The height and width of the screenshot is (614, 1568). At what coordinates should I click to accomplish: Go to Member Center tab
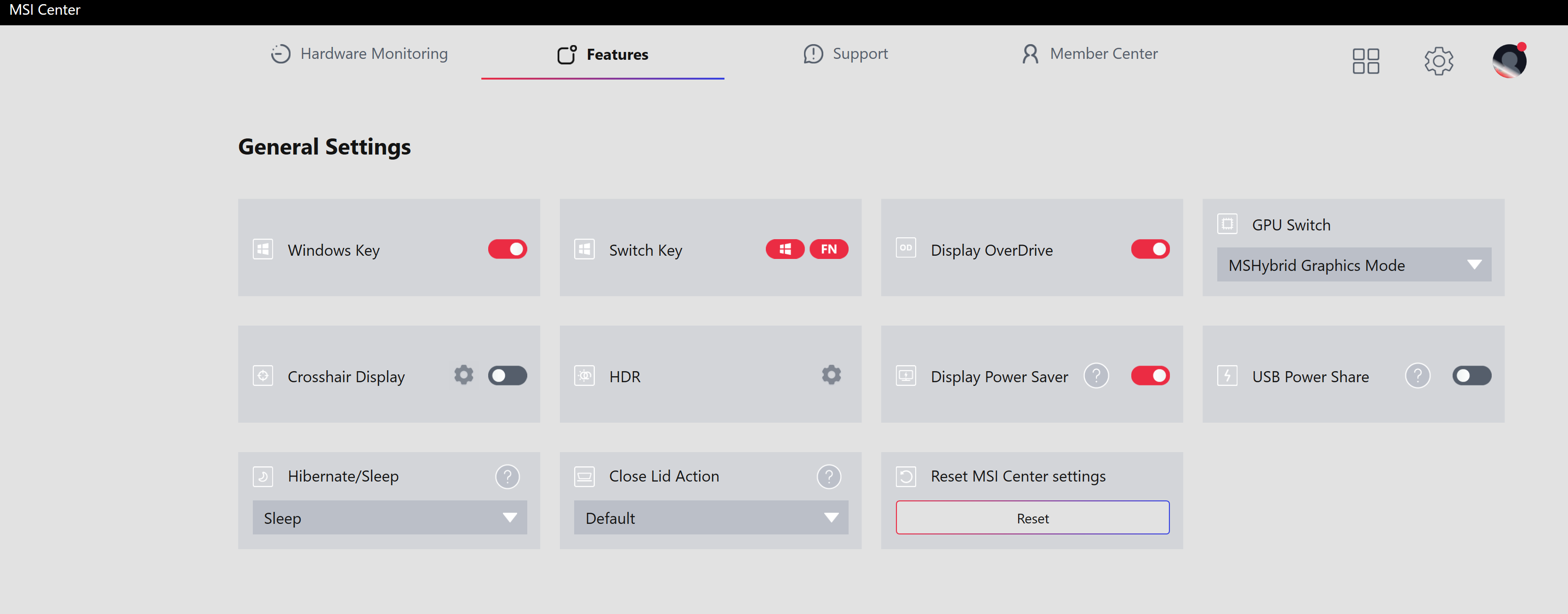point(1089,54)
